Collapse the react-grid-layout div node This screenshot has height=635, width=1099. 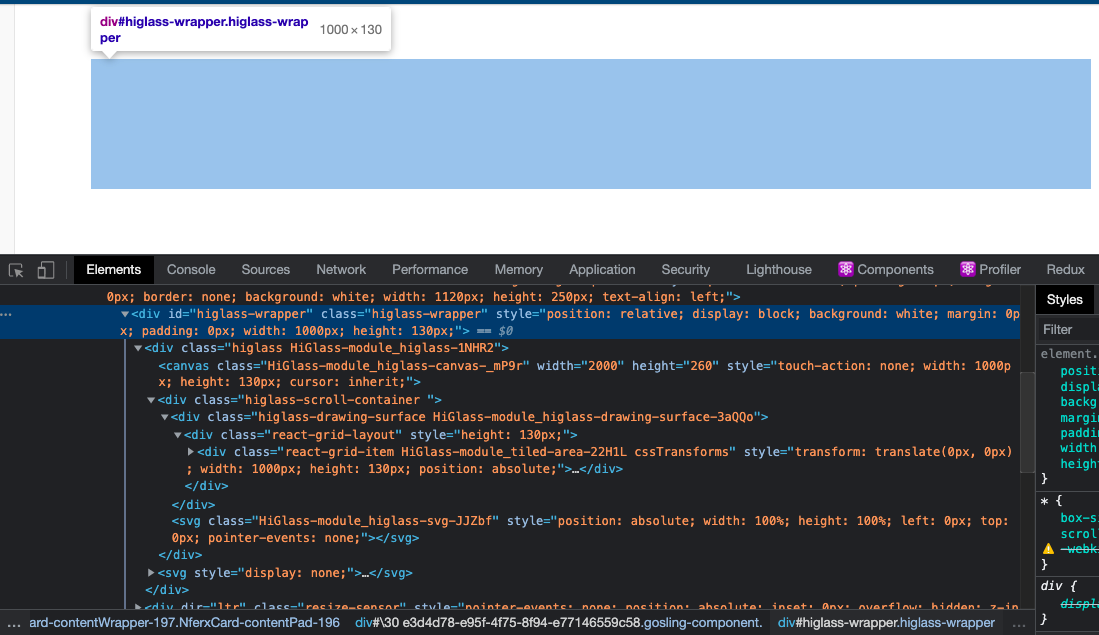pyautogui.click(x=178, y=435)
